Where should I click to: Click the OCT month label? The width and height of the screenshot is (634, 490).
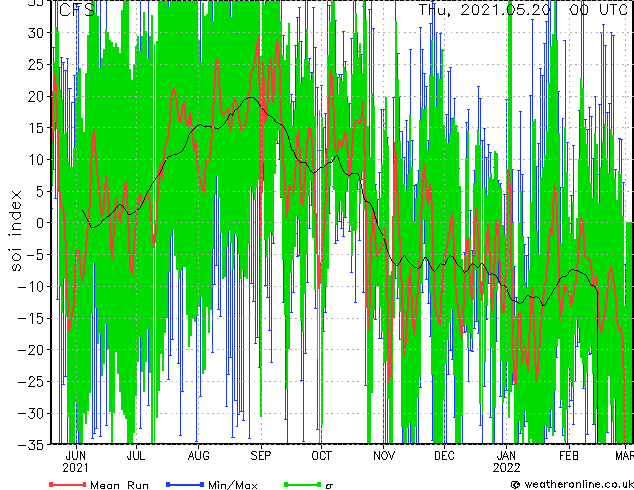(x=321, y=456)
